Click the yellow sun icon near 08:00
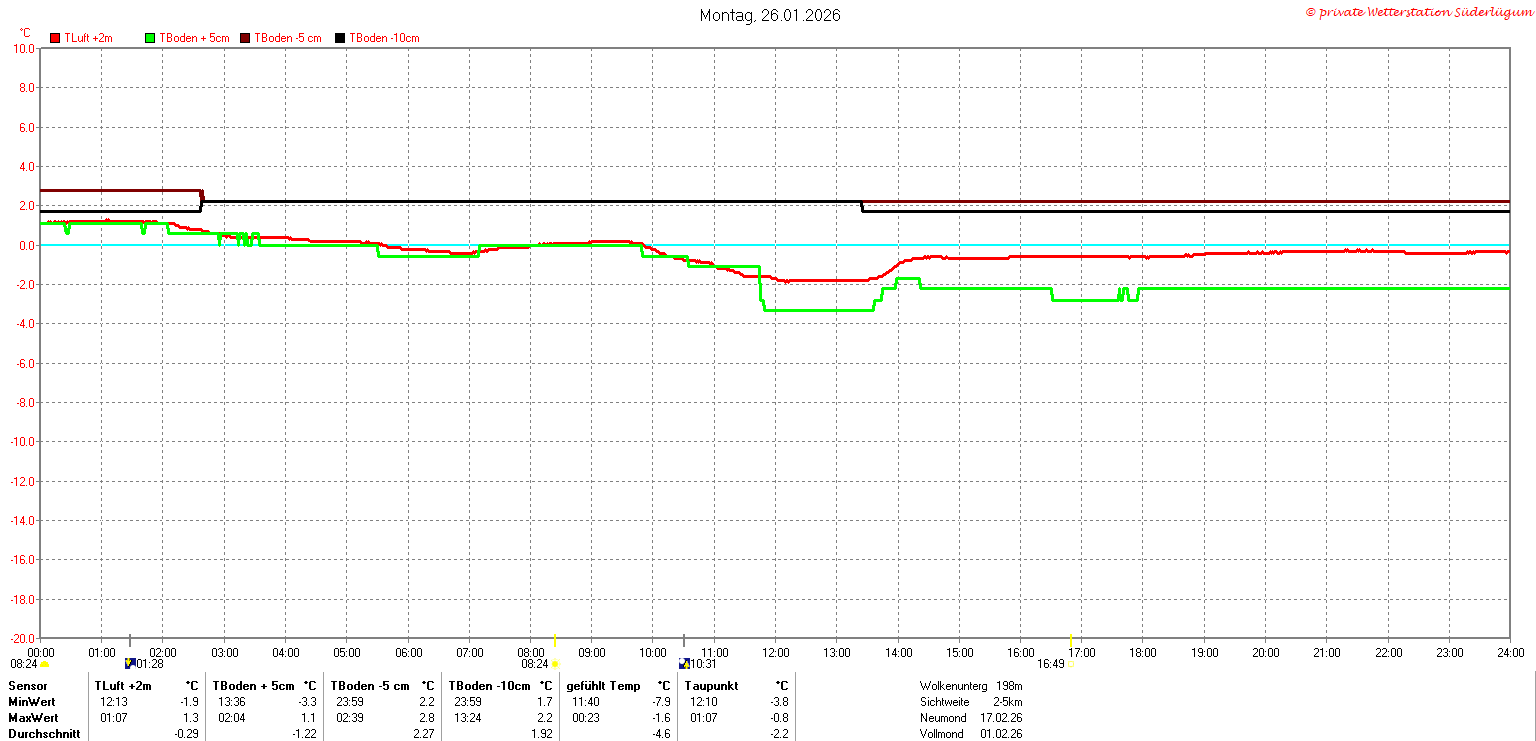Image resolution: width=1536 pixels, height=741 pixels. [555, 664]
